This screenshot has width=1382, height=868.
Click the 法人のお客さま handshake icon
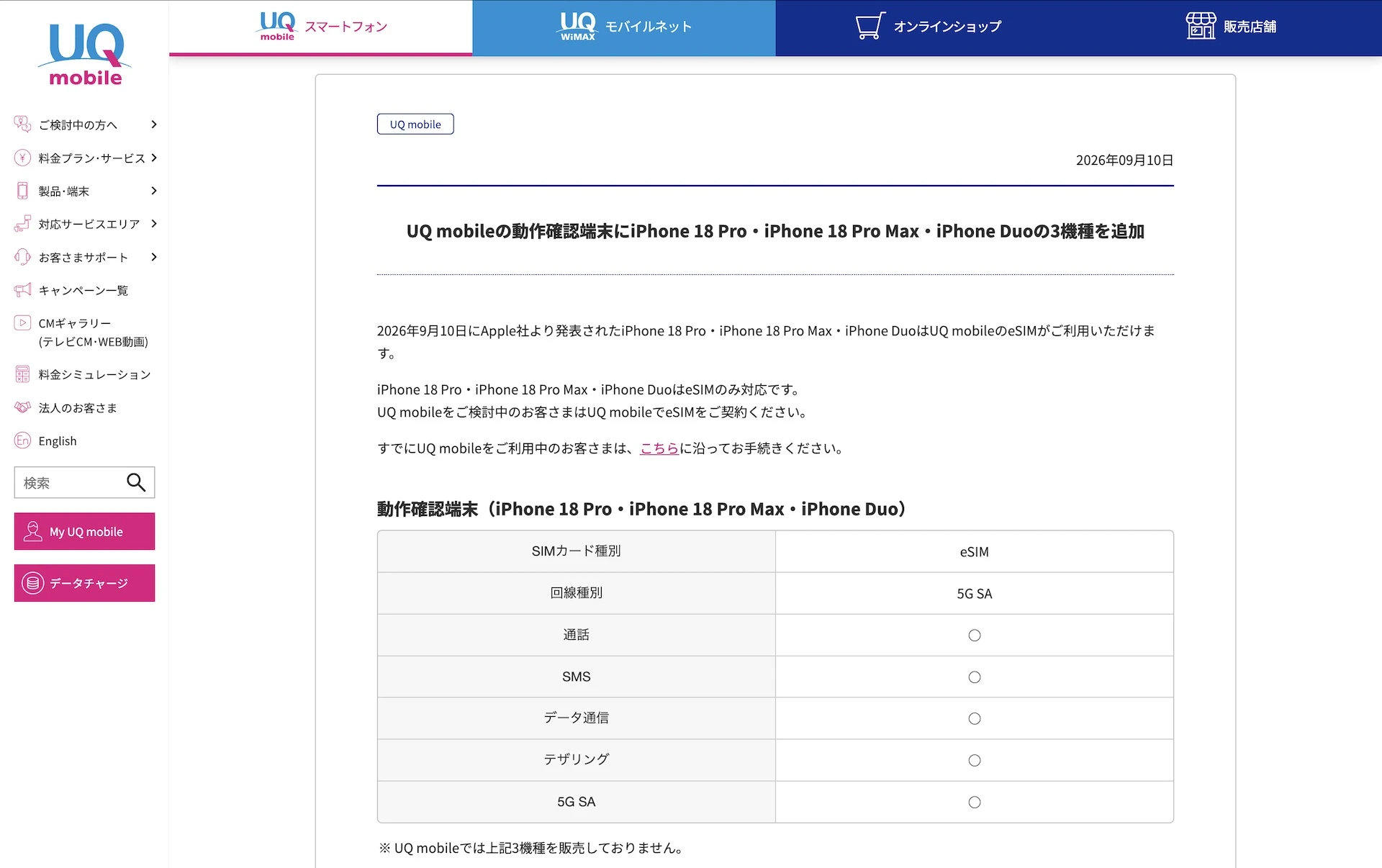(22, 407)
